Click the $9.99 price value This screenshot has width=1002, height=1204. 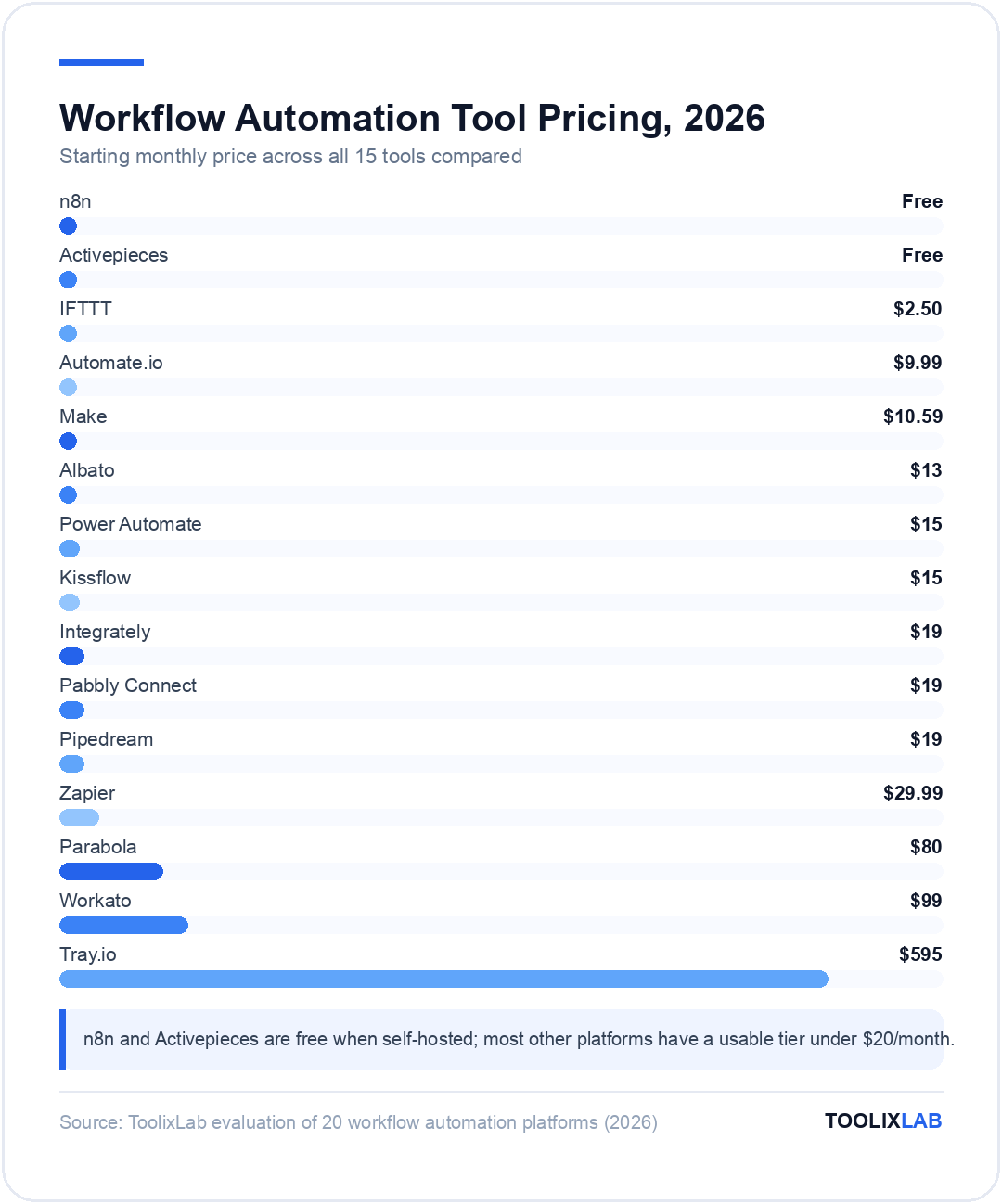point(918,363)
